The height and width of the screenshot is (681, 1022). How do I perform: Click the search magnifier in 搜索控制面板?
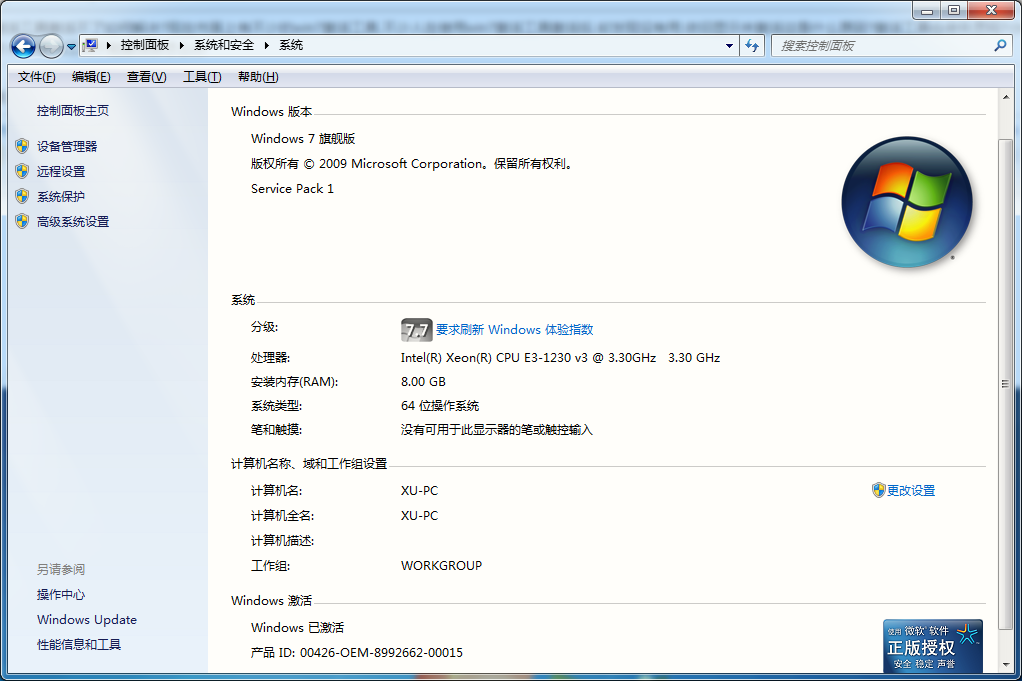(999, 45)
